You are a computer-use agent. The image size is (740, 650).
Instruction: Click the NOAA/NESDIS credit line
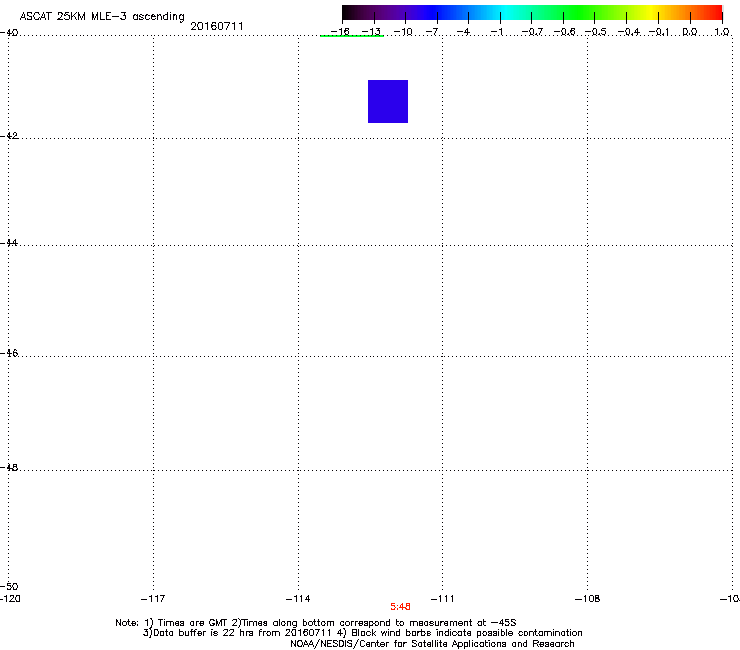click(432, 644)
